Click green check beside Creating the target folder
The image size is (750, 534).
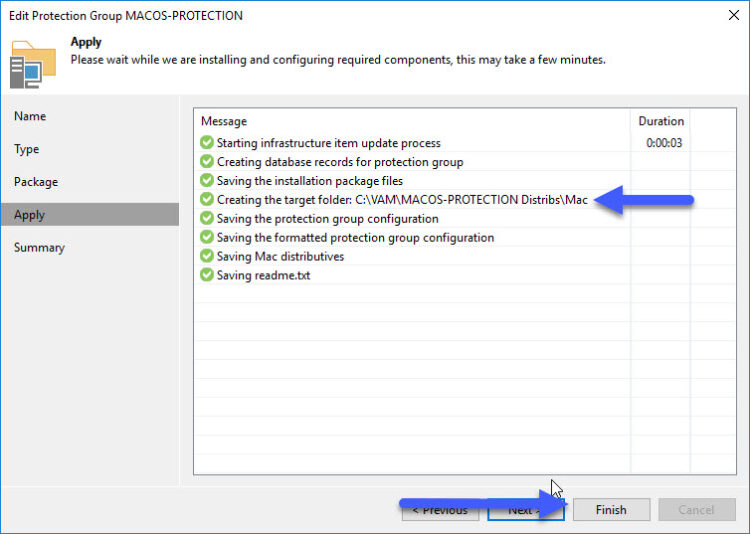point(207,199)
